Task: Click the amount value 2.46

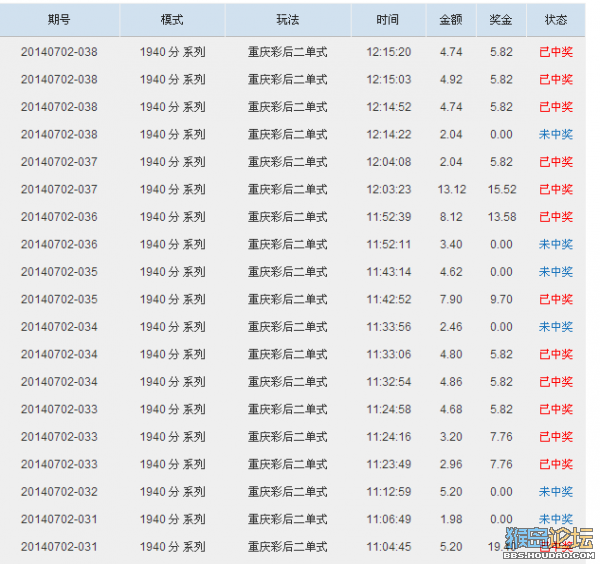Action: coord(451,327)
